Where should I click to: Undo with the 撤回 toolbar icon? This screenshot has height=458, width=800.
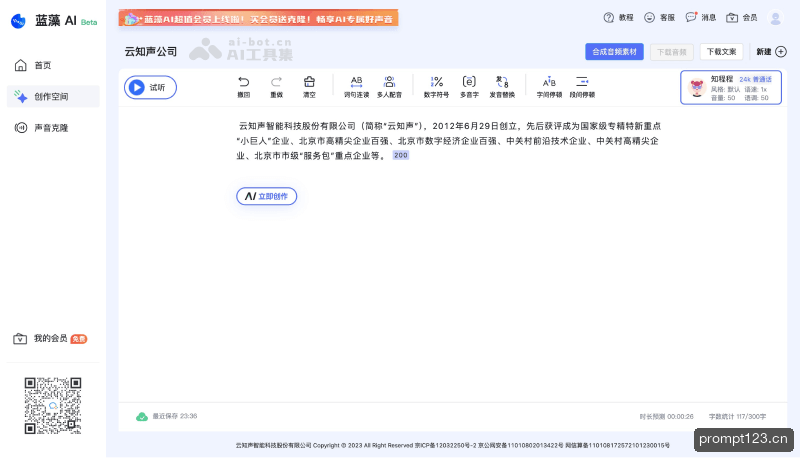[x=244, y=87]
